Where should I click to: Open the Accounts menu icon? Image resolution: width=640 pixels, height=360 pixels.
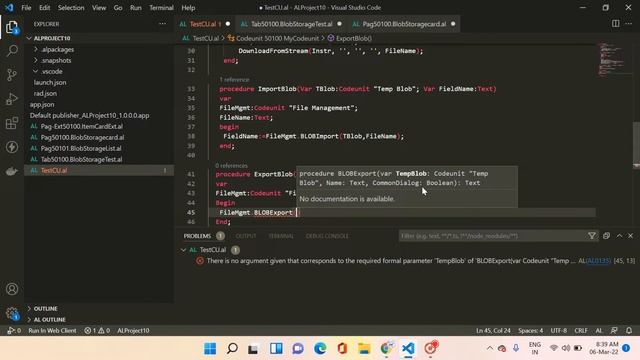click(x=12, y=289)
